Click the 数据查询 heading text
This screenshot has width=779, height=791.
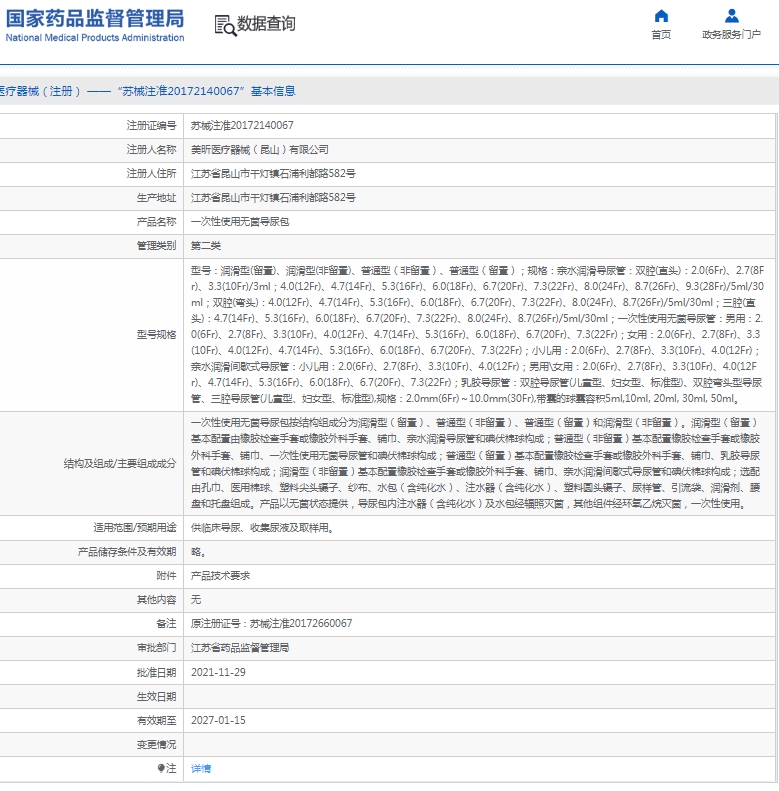(266, 23)
